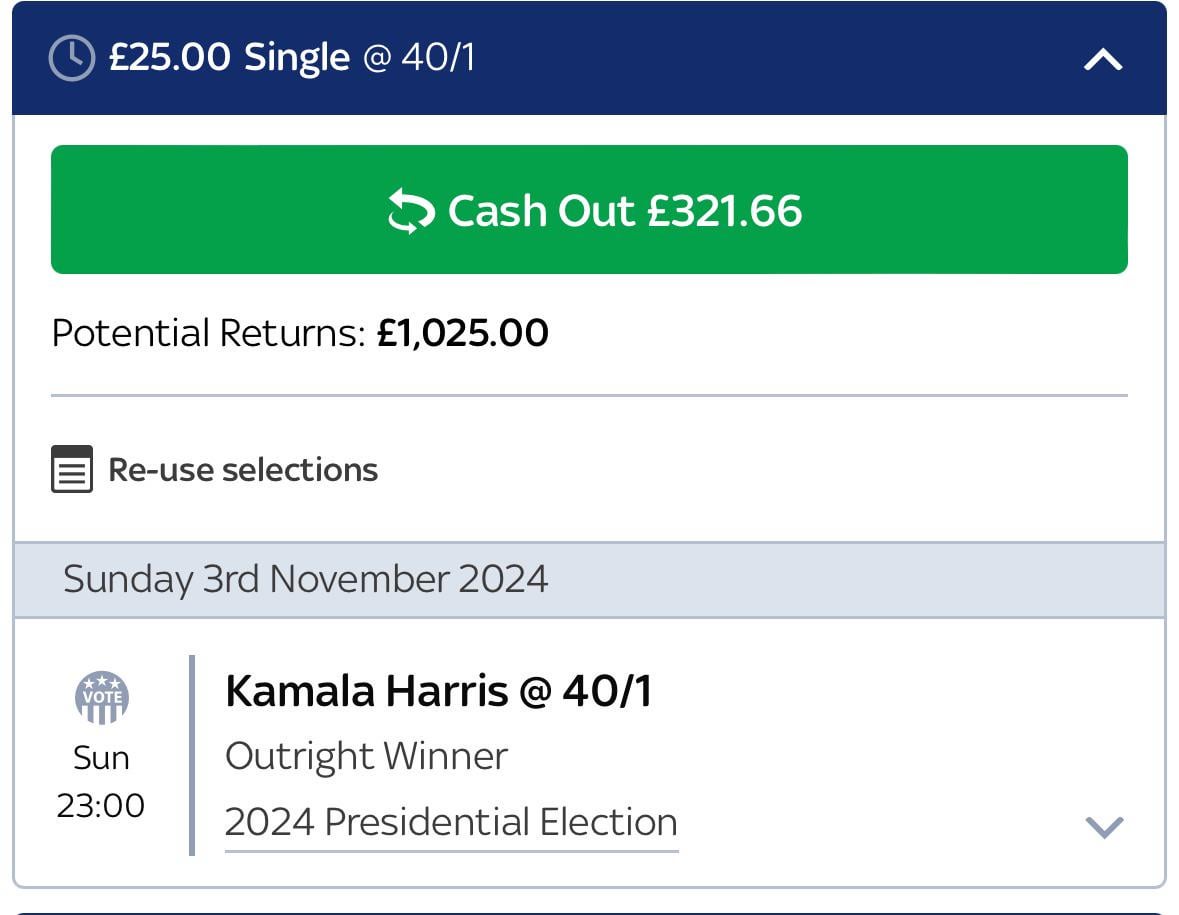Viewport: 1179px width, 915px height.
Task: Click the Outright Winner market label
Action: point(366,756)
